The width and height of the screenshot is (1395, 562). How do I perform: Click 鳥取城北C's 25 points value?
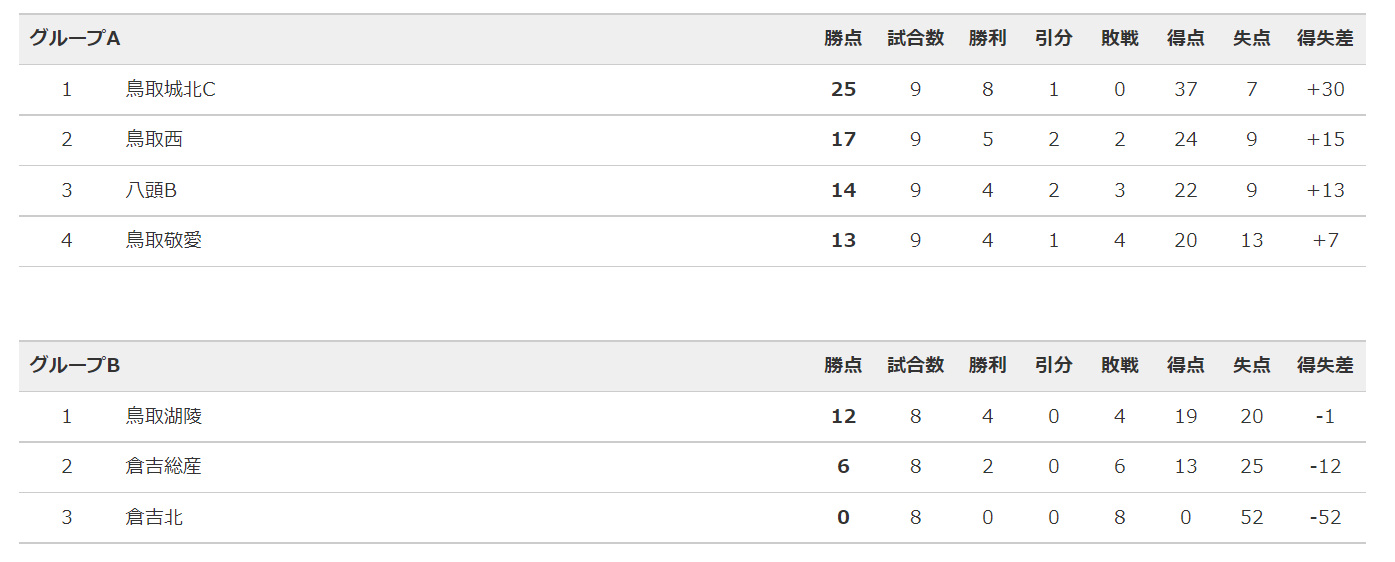click(844, 90)
